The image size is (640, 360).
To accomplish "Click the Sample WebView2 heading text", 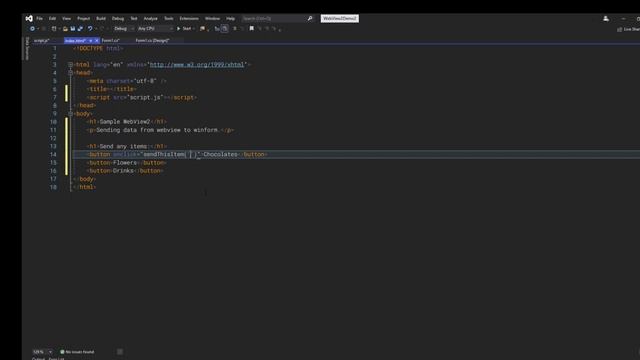I will (x=124, y=122).
